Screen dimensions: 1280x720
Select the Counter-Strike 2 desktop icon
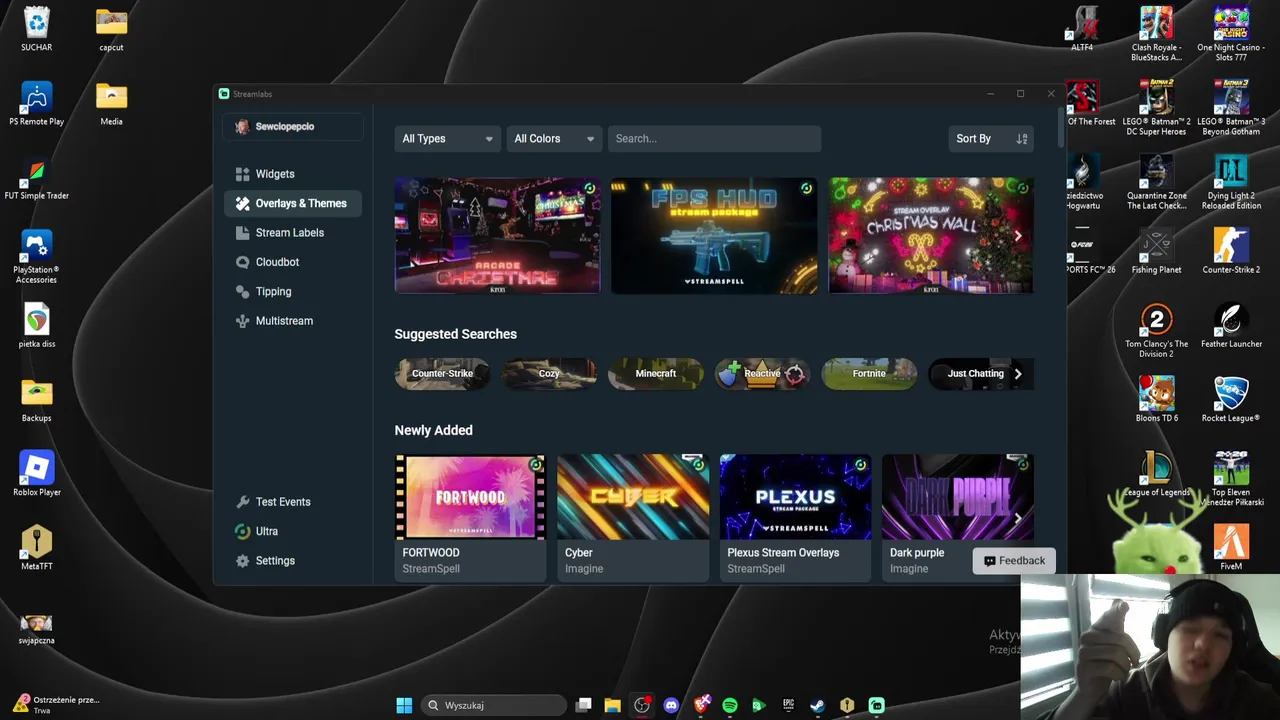[1231, 251]
